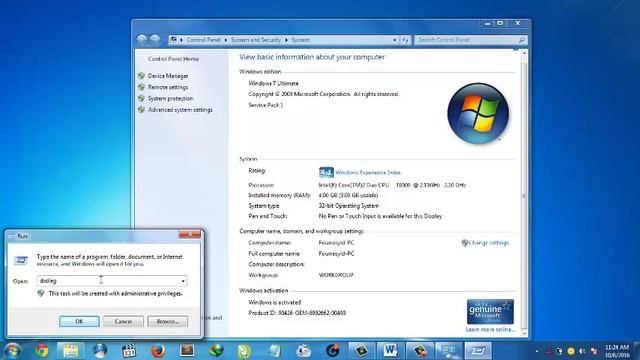This screenshot has width=640, height=360.
Task: Open the blue globe browser icon in taskbar
Action: [100, 351]
